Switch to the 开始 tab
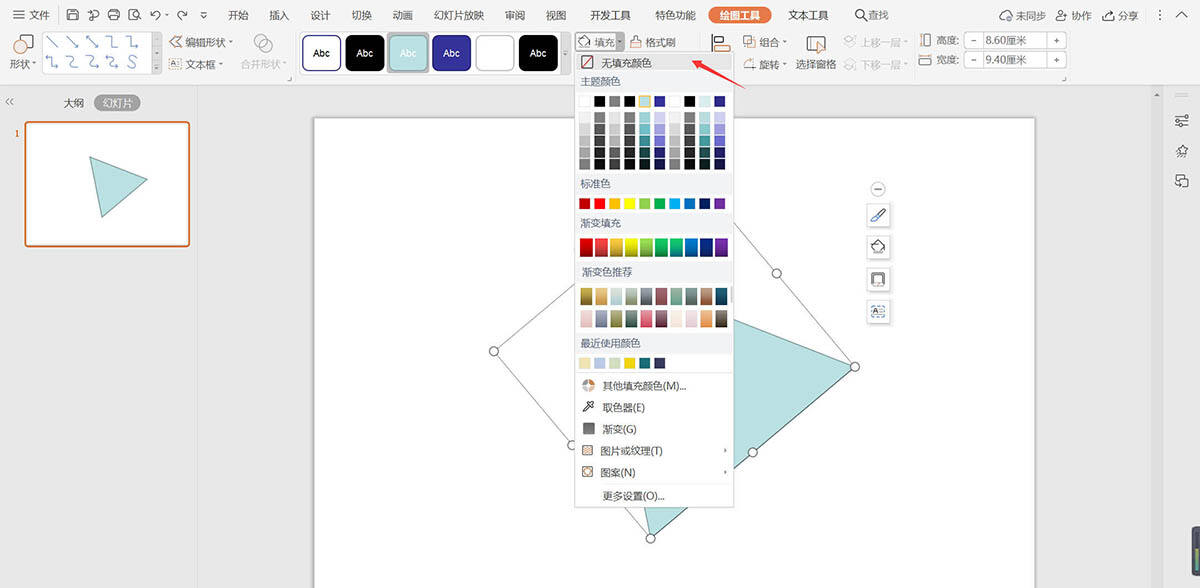Screen dimensions: 1200x588 click(x=238, y=15)
